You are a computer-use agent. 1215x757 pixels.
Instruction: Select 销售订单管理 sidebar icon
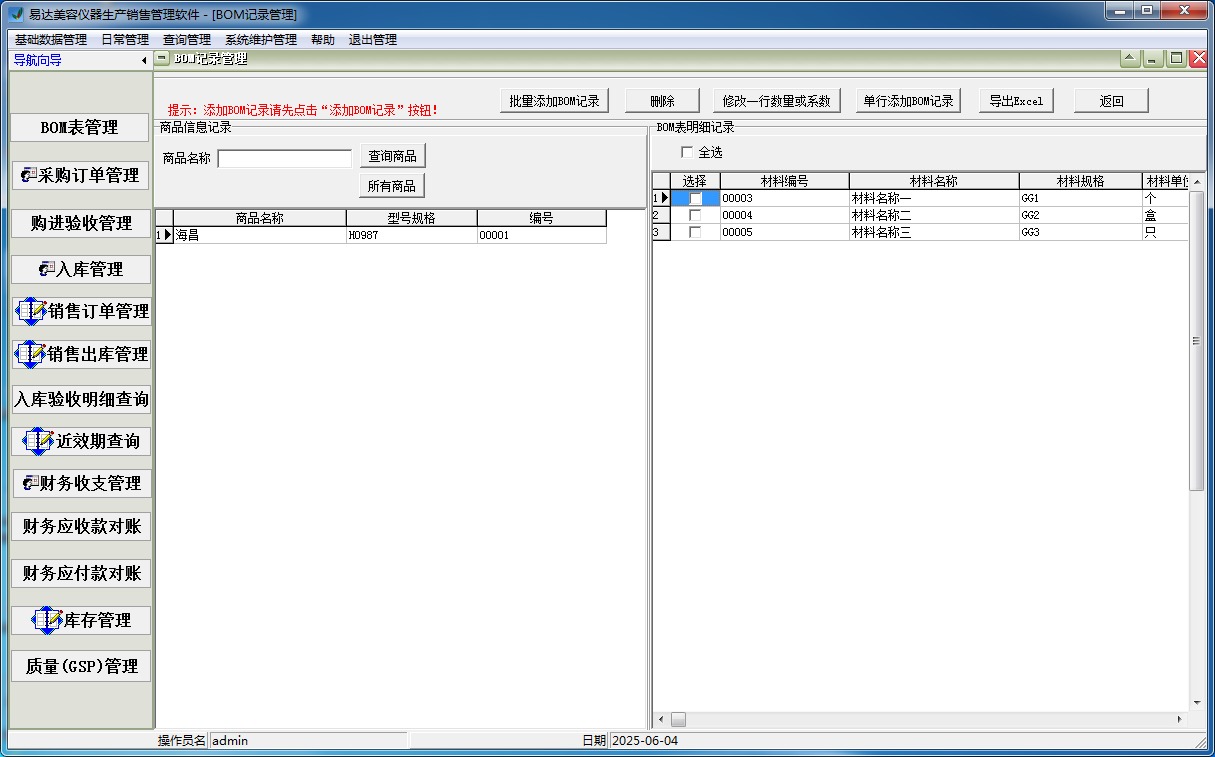click(x=81, y=311)
